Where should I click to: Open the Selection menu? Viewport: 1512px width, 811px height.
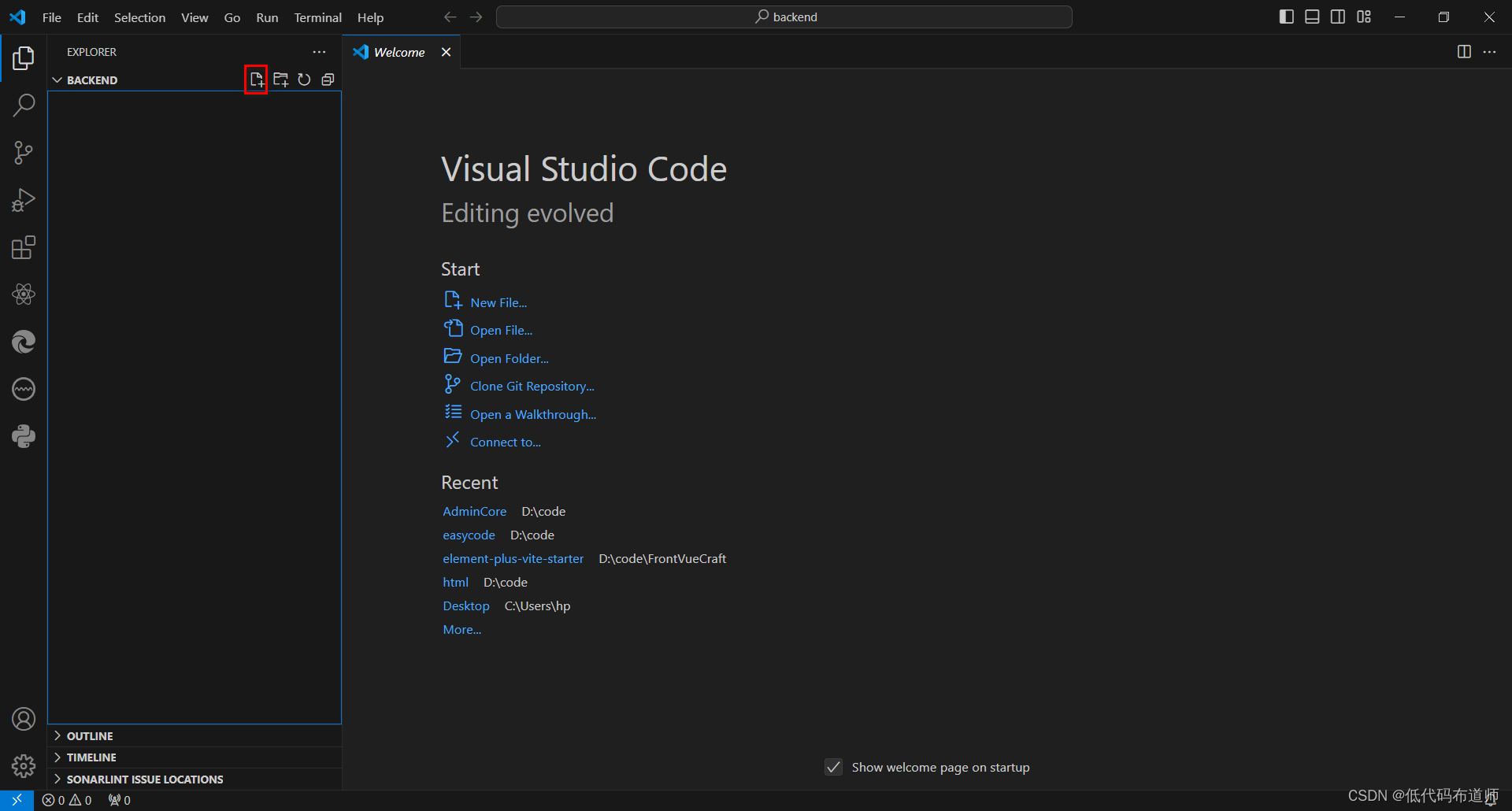[x=139, y=17]
